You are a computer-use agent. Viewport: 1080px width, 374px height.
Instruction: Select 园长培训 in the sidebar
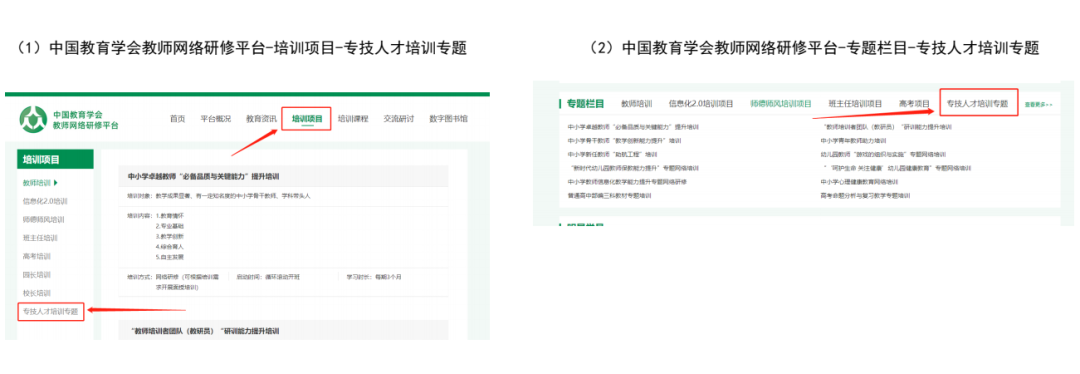tap(36, 275)
